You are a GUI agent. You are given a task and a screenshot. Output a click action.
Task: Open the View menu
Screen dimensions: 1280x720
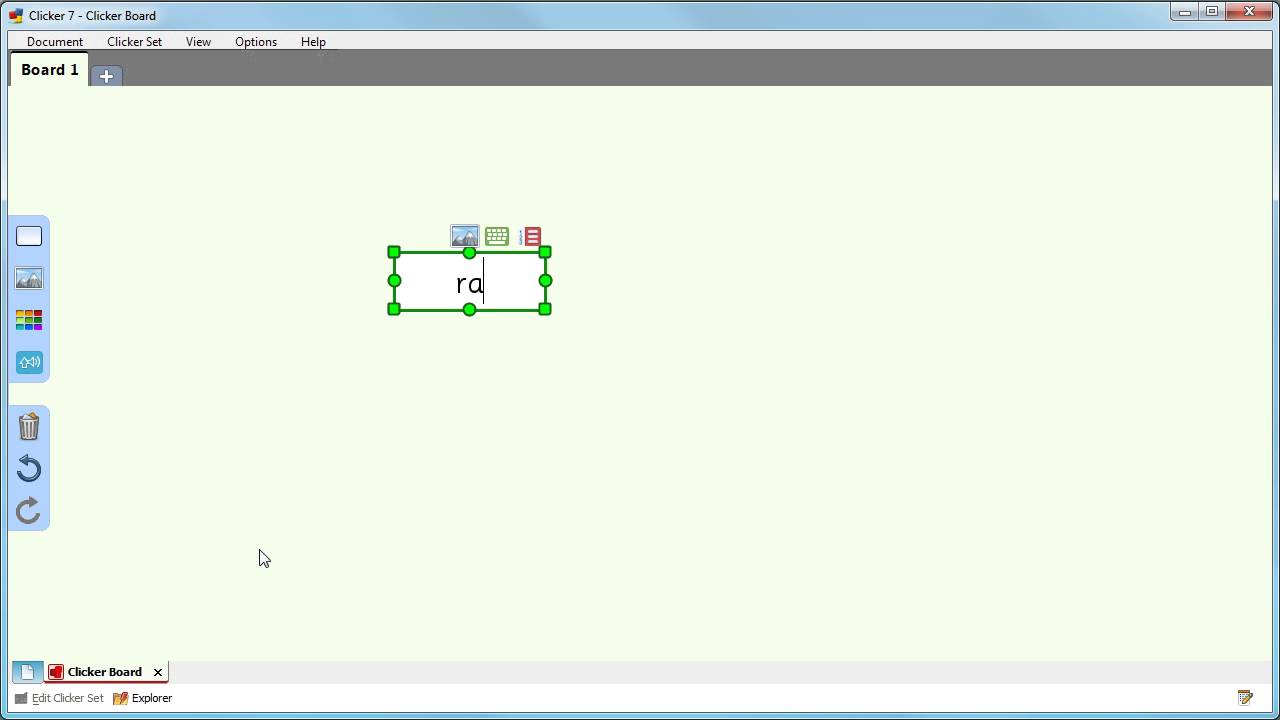[x=198, y=42]
